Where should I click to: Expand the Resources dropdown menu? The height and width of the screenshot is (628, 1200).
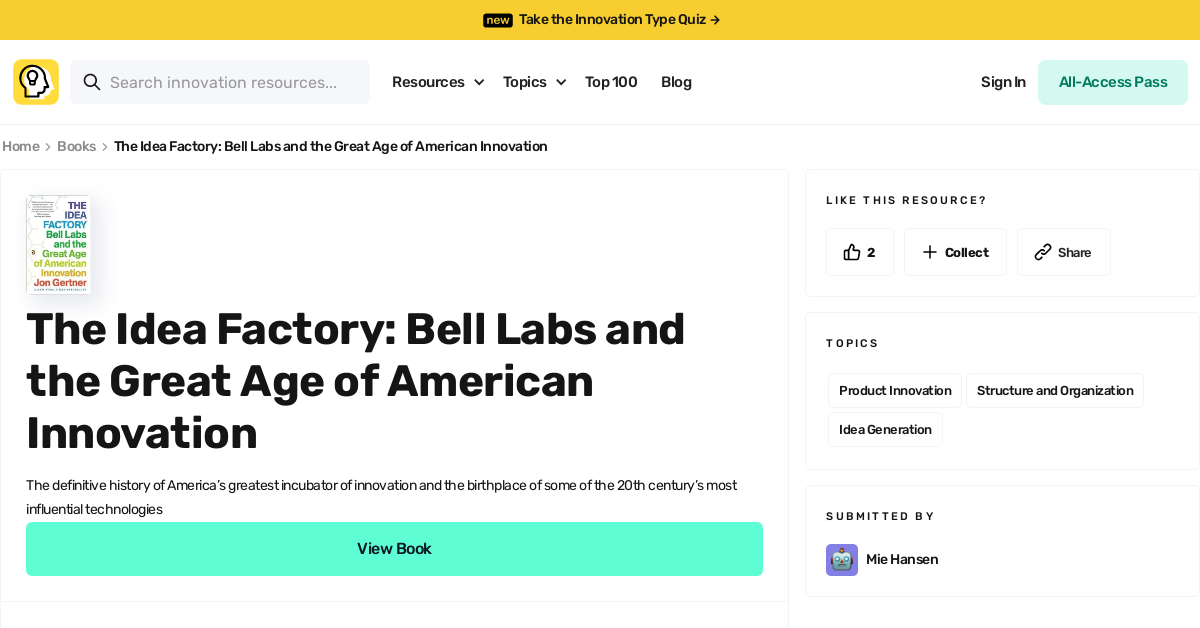pos(438,82)
